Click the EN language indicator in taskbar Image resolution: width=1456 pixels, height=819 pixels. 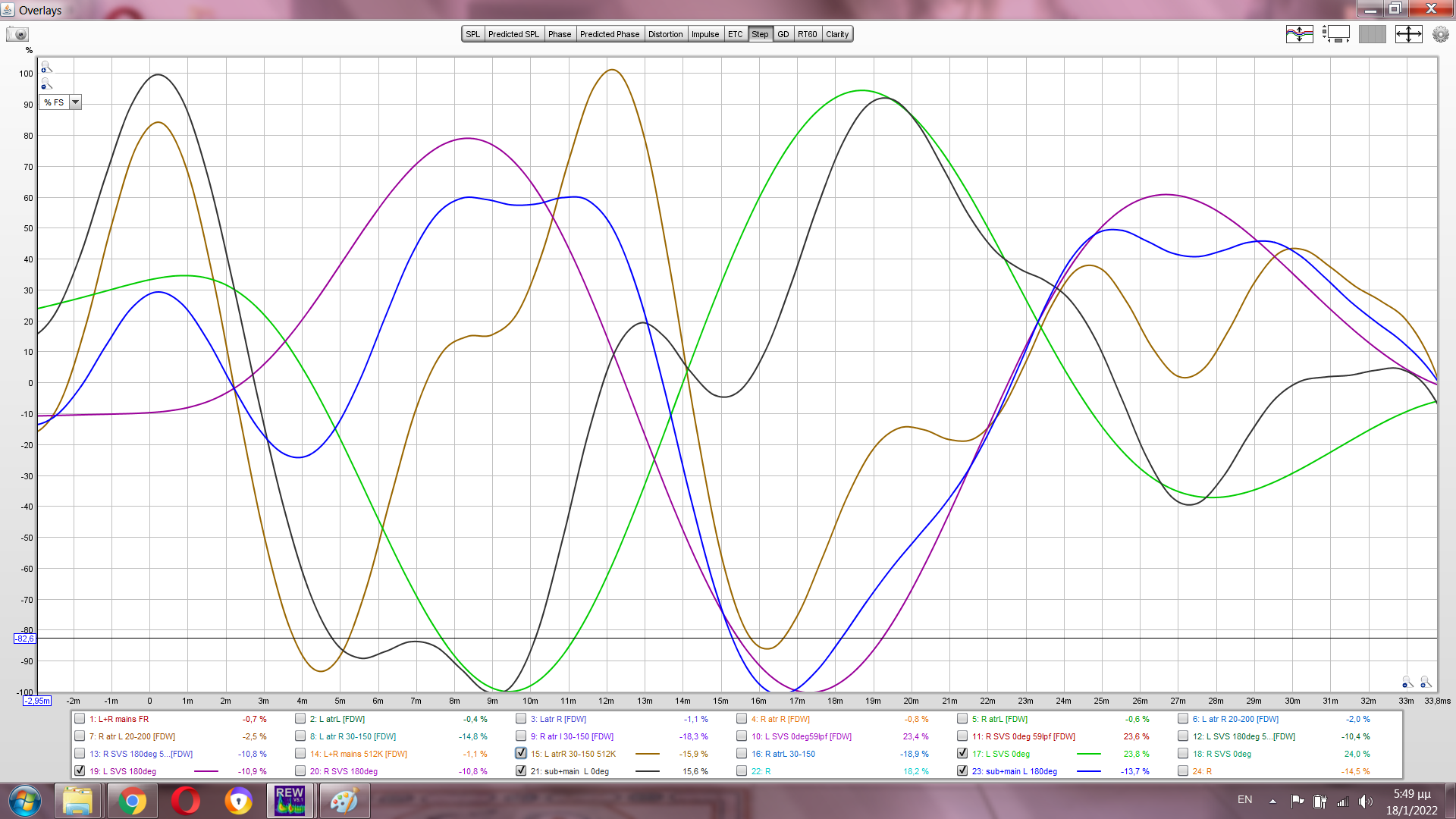(x=1244, y=800)
